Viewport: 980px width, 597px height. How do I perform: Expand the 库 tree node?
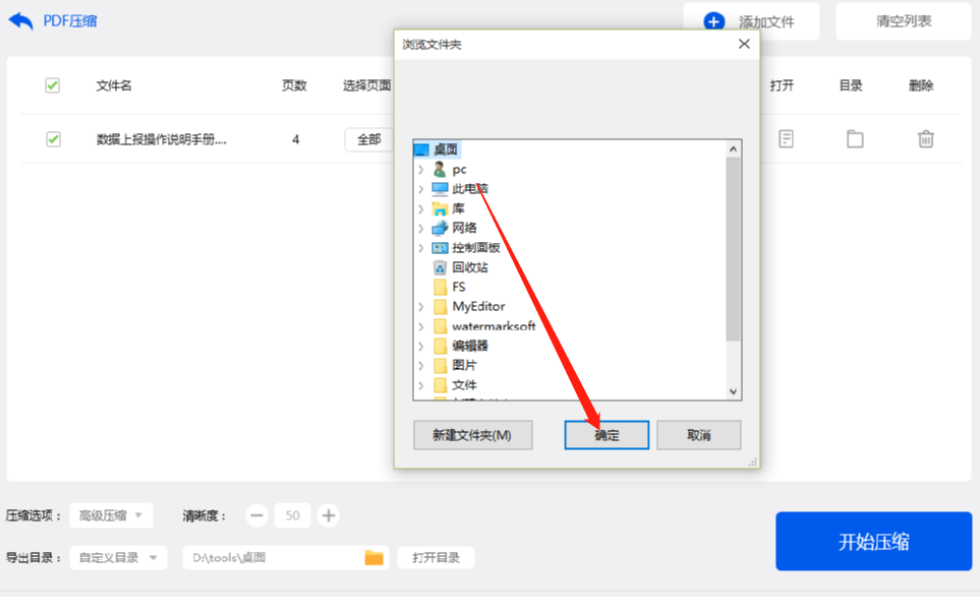point(421,209)
